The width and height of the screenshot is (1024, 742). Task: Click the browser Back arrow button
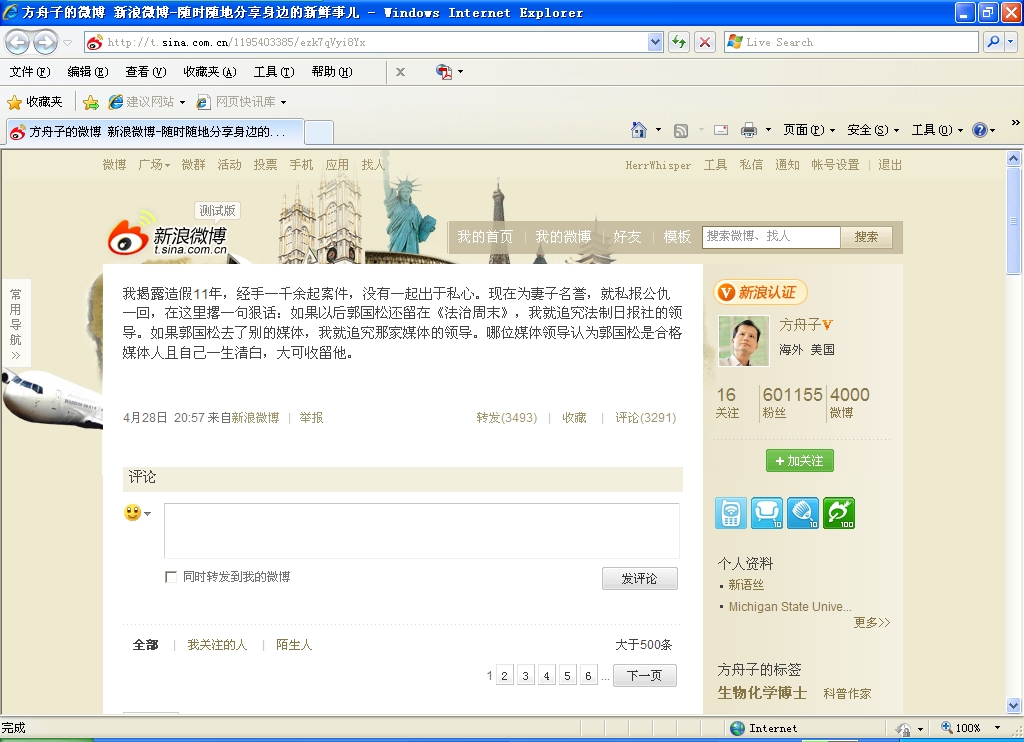pyautogui.click(x=18, y=42)
